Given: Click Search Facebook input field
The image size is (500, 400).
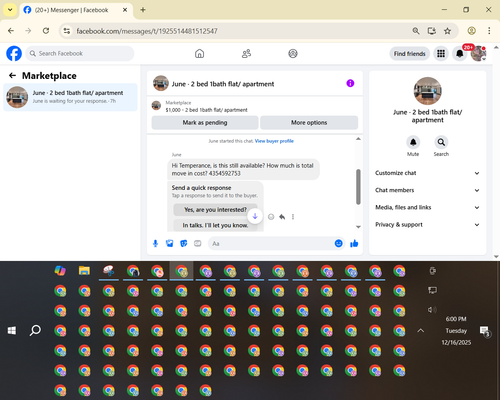Looking at the screenshot, I should tap(80, 53).
